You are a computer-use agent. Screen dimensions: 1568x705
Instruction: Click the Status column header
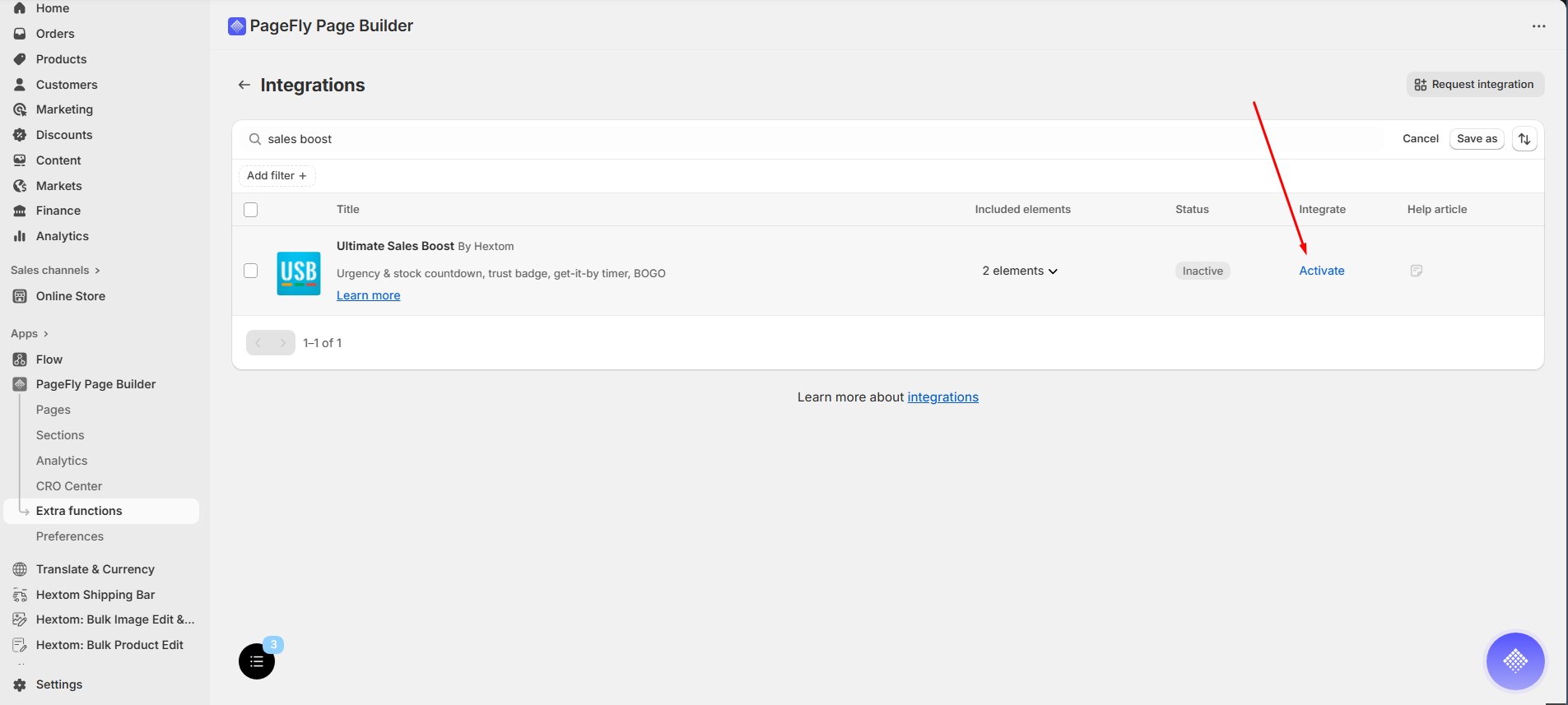pos(1192,210)
